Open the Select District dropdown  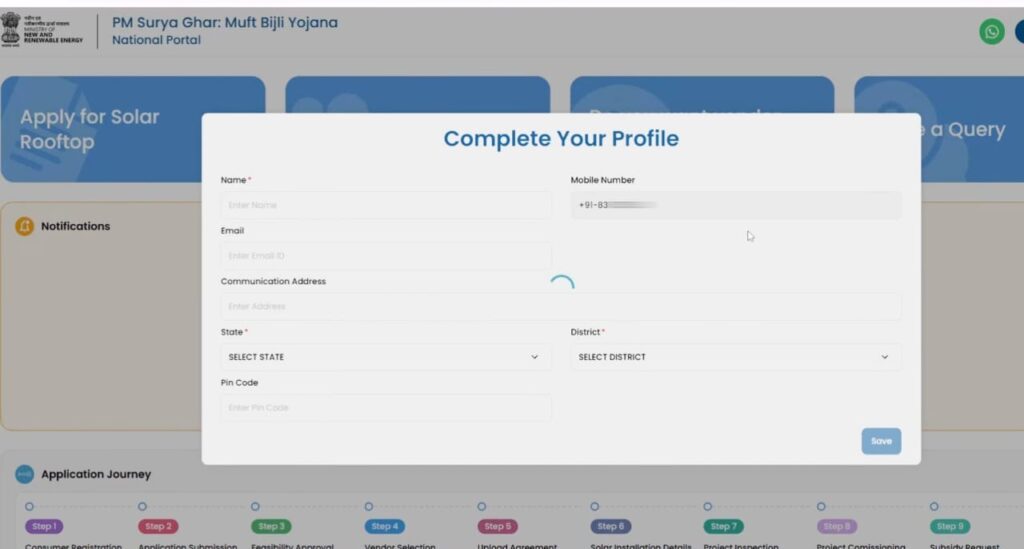(736, 357)
